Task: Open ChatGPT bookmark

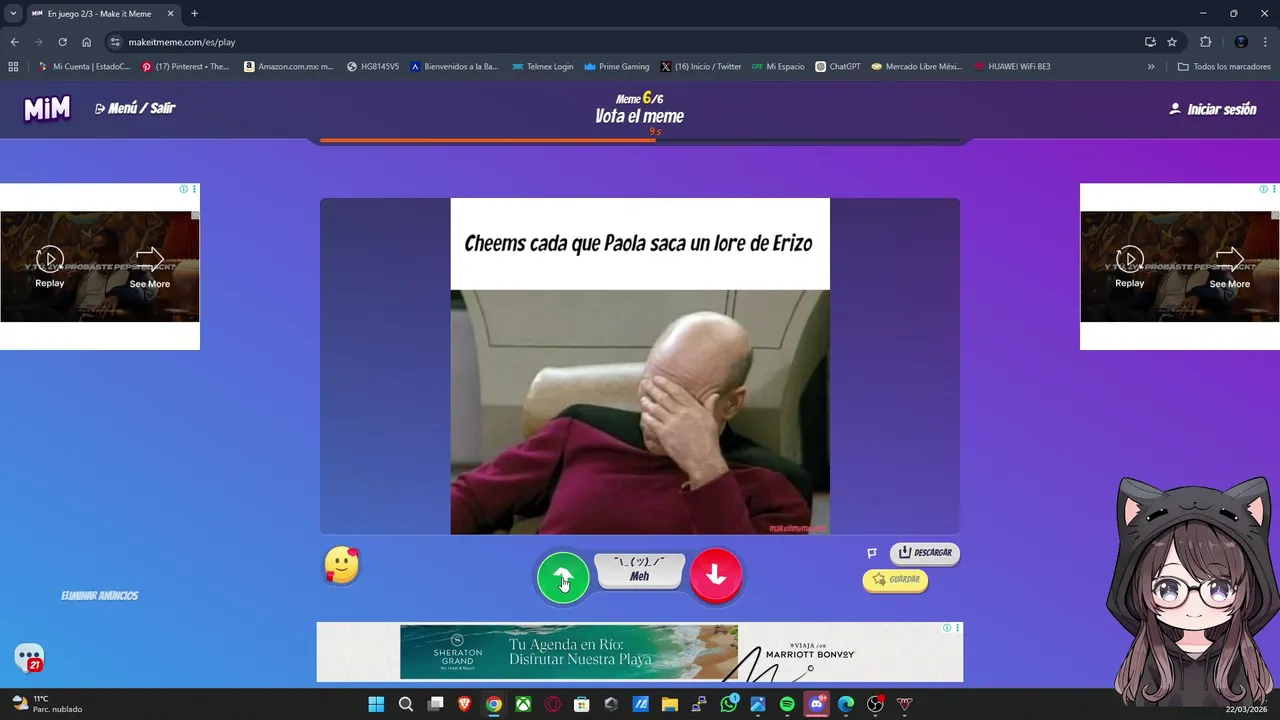Action: point(838,67)
